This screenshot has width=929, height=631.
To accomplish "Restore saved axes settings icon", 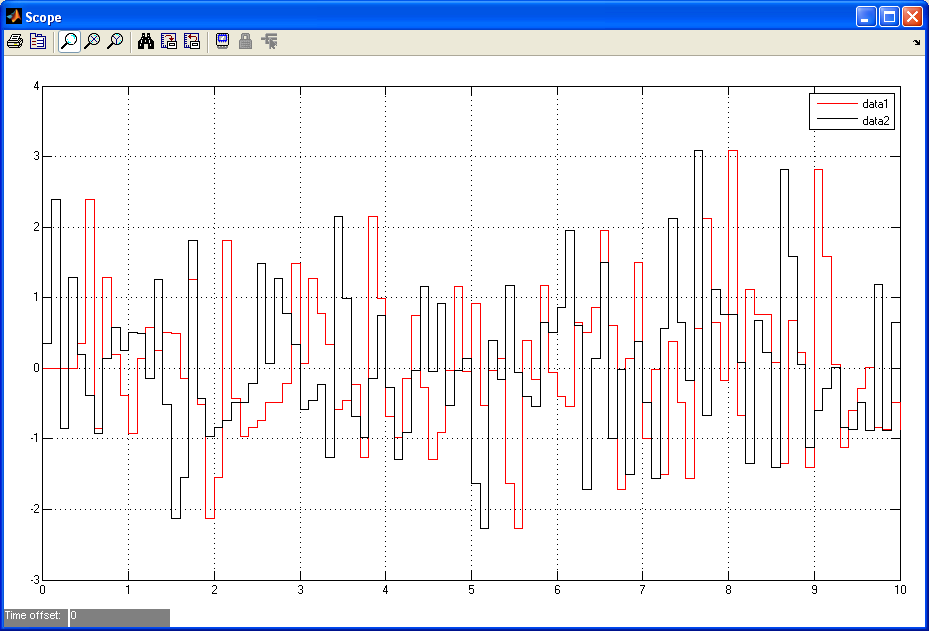I will [x=192, y=41].
